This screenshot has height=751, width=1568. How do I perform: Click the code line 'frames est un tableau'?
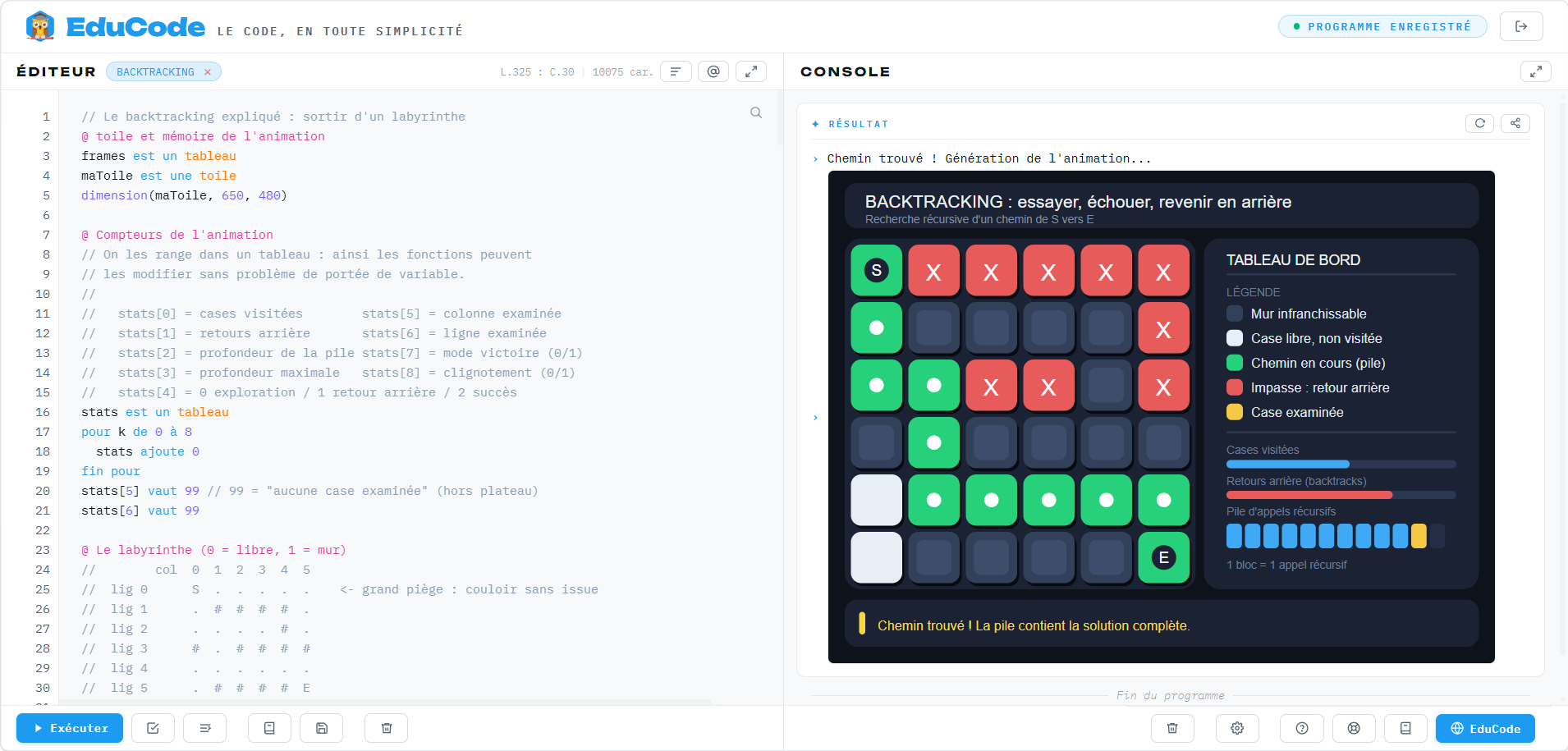tap(158, 156)
